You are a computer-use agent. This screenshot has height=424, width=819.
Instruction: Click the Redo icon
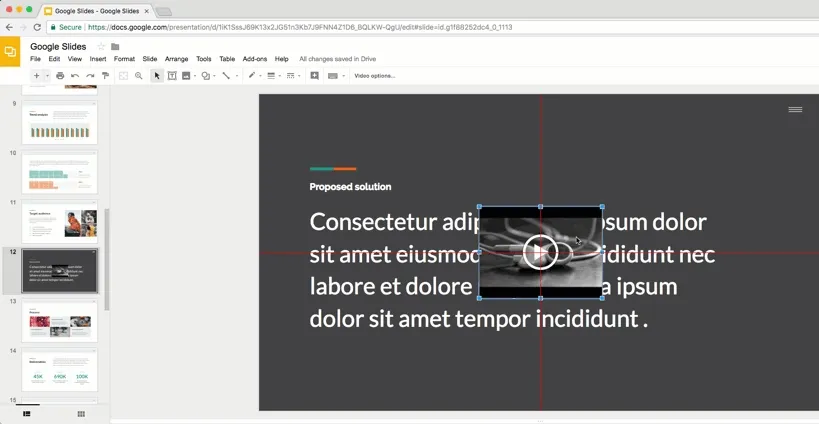click(90, 76)
